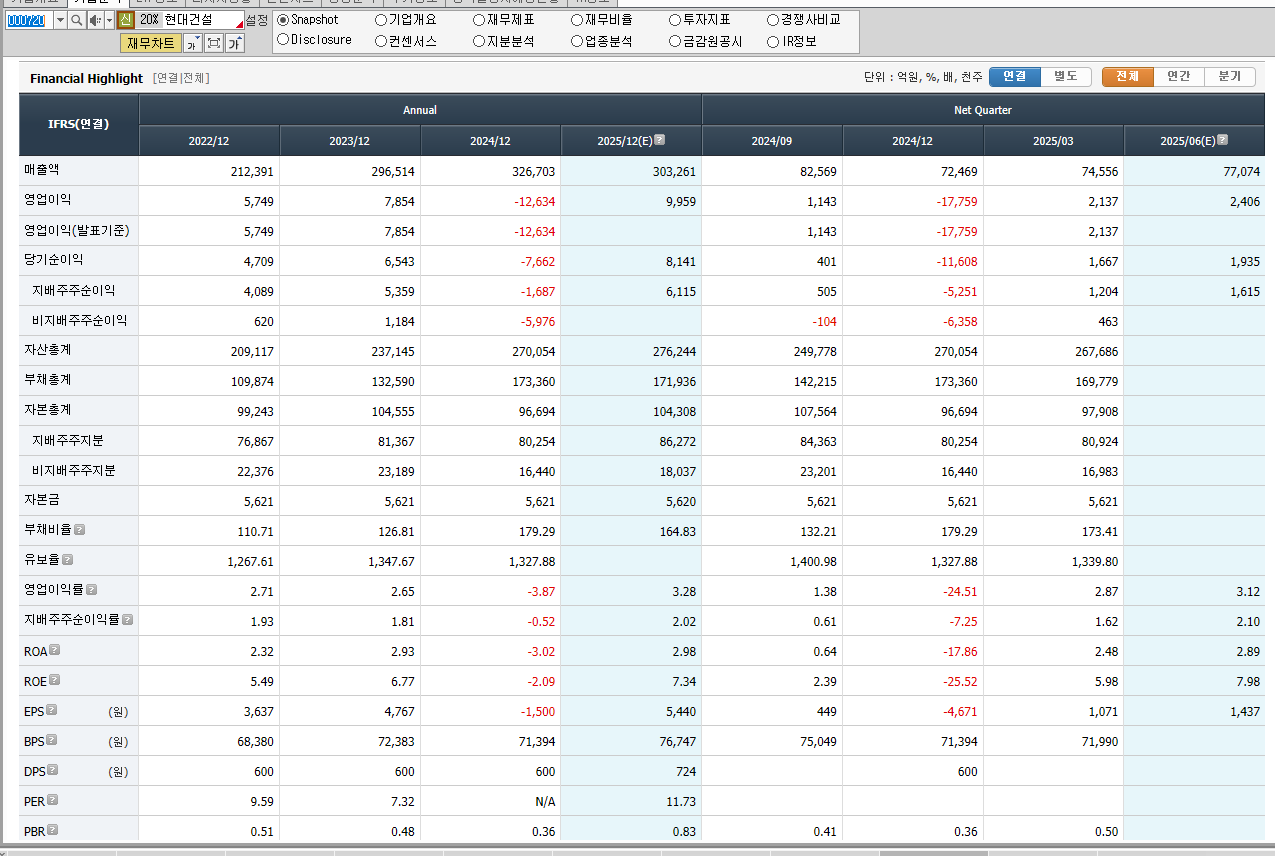Select the Snapshot radio button
1275x856 pixels.
point(283,20)
